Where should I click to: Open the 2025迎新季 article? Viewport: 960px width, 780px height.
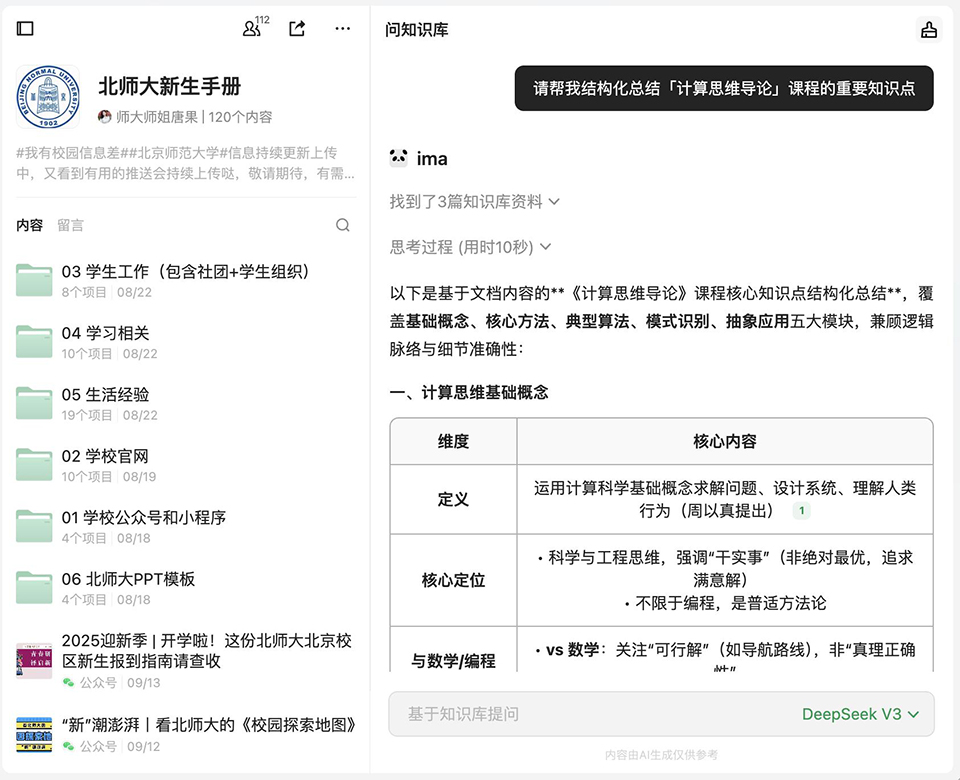(x=206, y=650)
